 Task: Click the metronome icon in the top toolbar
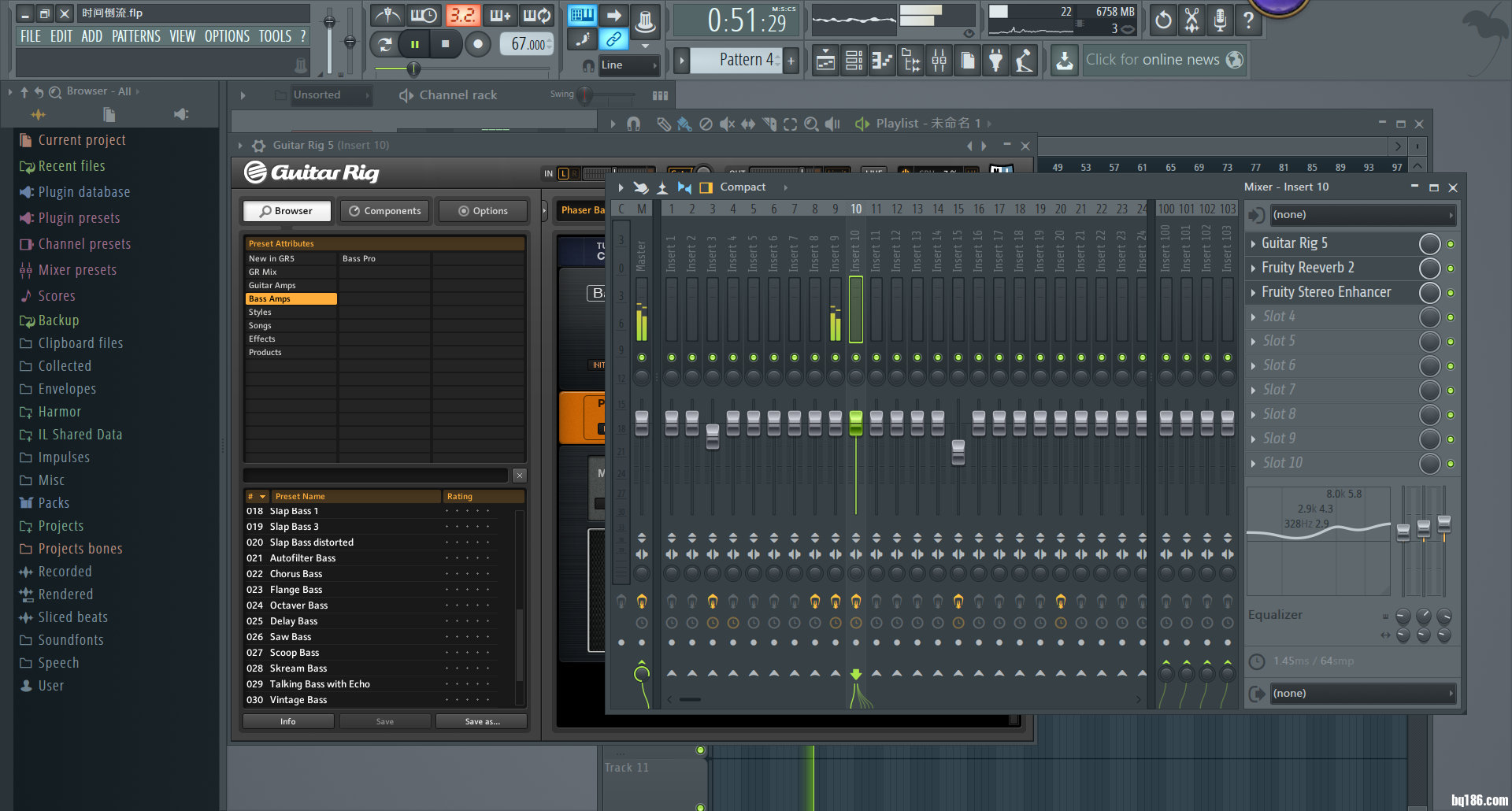pyautogui.click(x=387, y=15)
